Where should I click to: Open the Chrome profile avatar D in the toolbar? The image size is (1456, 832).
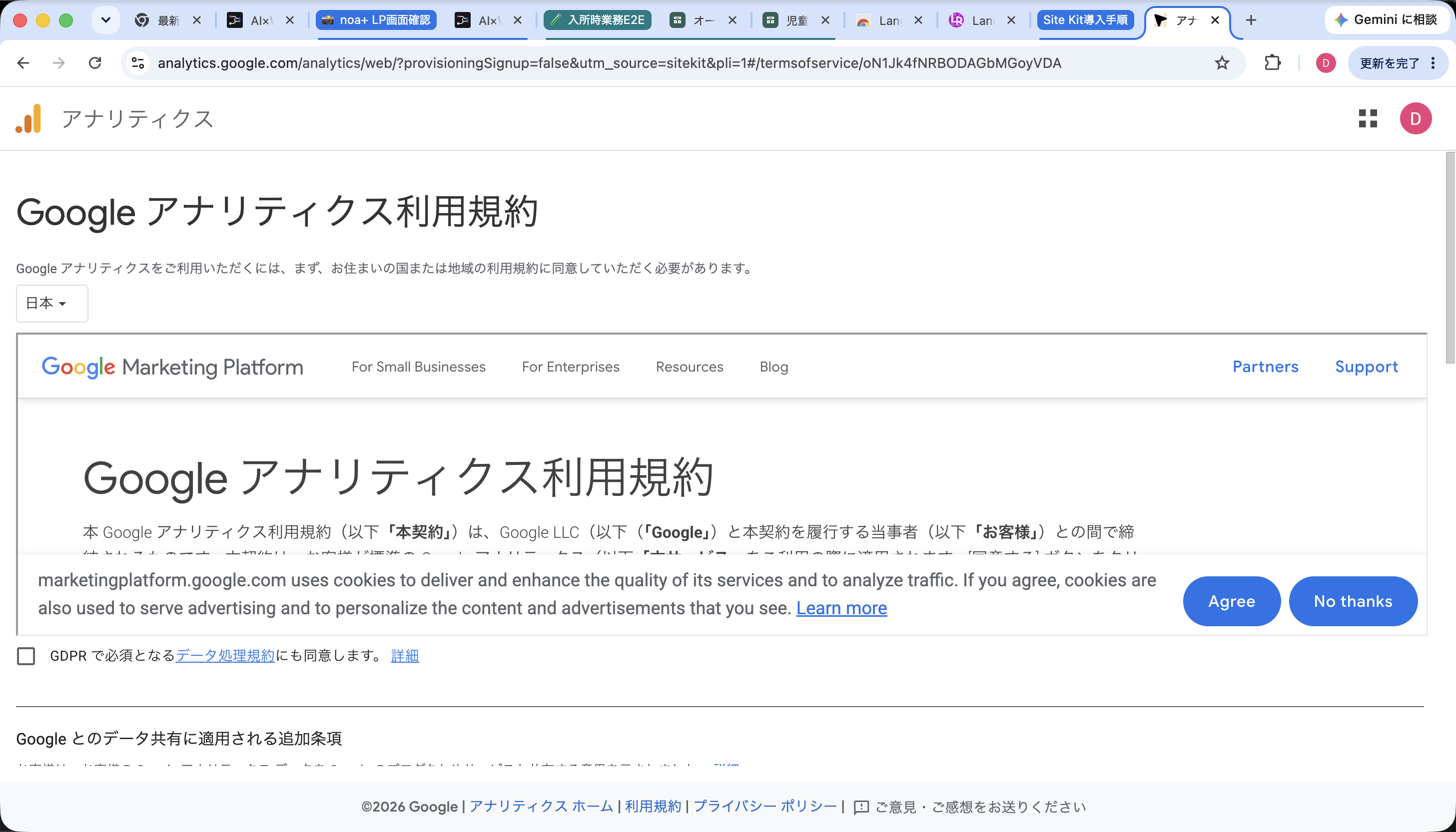coord(1326,63)
